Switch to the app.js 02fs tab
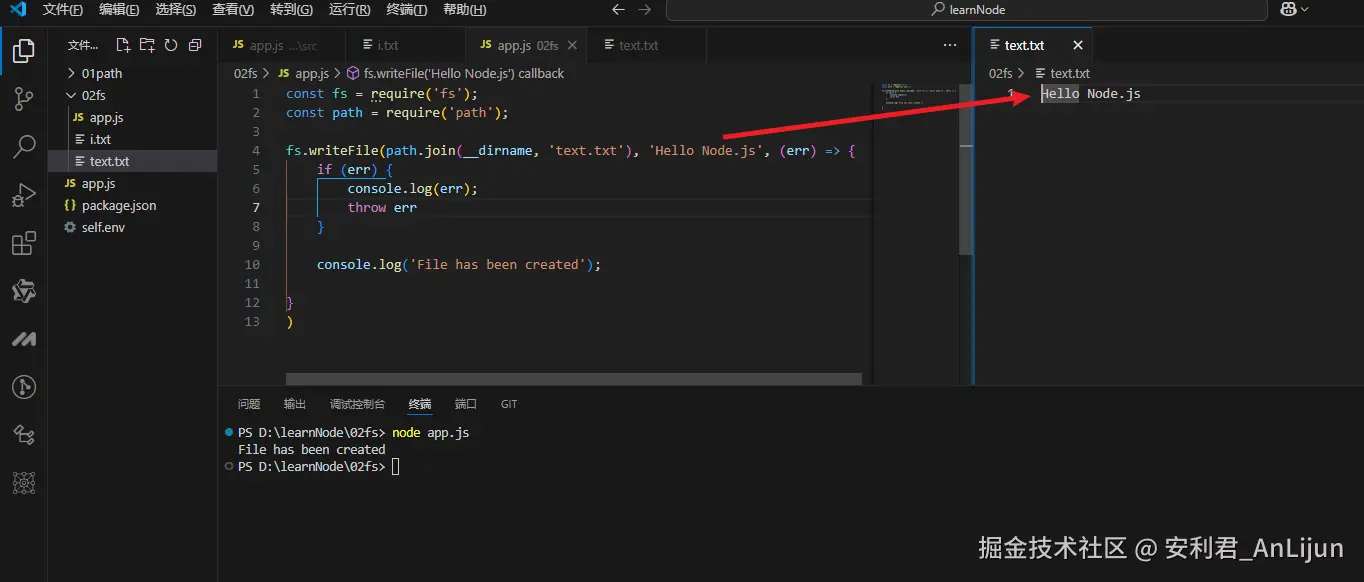This screenshot has height=582, width=1364. (x=527, y=45)
